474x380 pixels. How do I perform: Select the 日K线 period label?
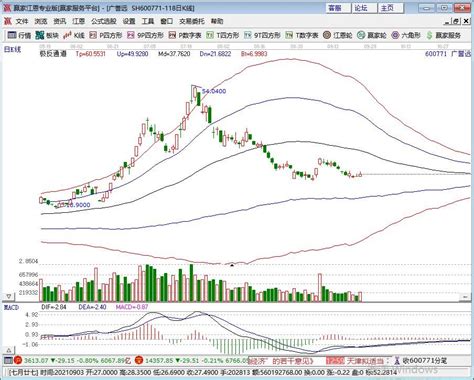[12, 50]
